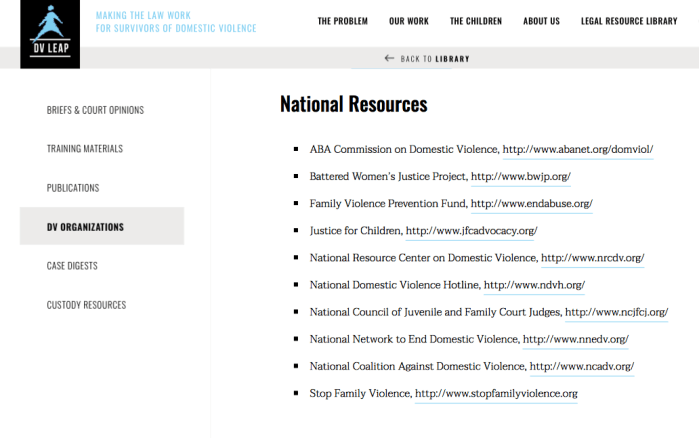Follow the www.ndvh.org hotline link
699x438 pixels.
click(x=534, y=285)
